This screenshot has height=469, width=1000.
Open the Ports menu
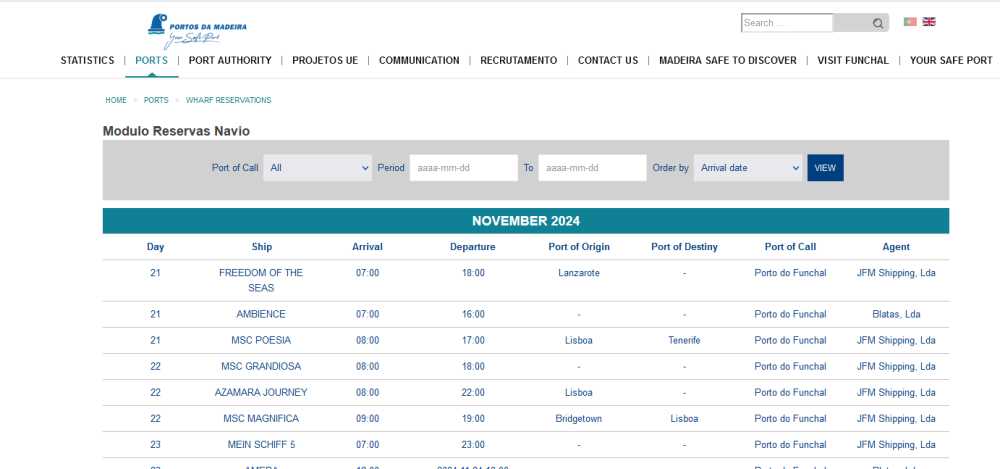152,61
